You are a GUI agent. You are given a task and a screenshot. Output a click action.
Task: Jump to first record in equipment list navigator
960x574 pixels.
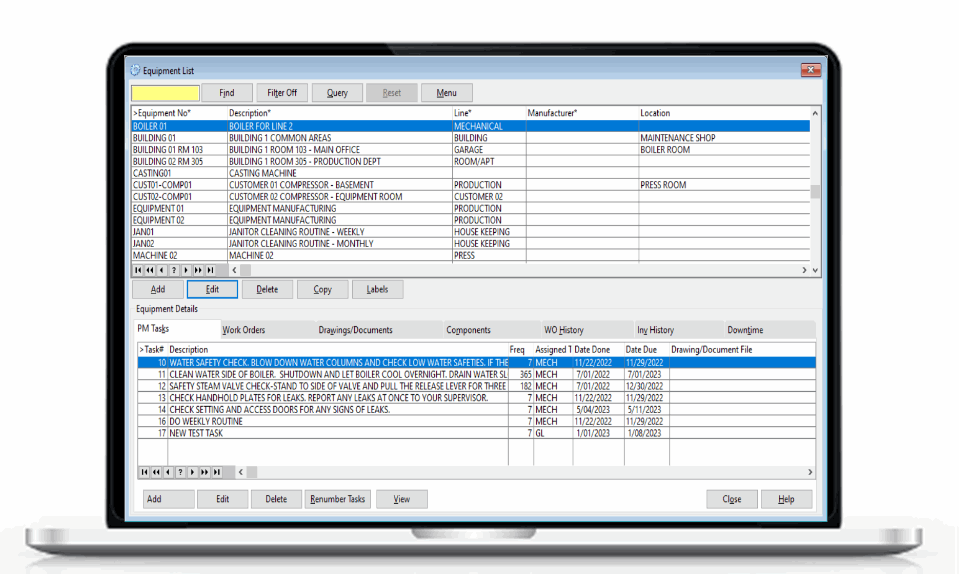(138, 270)
